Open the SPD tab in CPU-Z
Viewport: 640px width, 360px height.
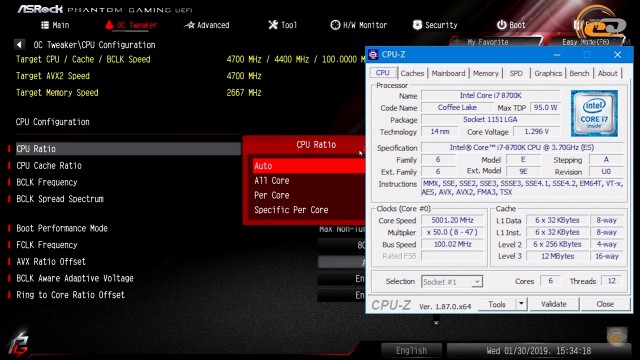516,73
